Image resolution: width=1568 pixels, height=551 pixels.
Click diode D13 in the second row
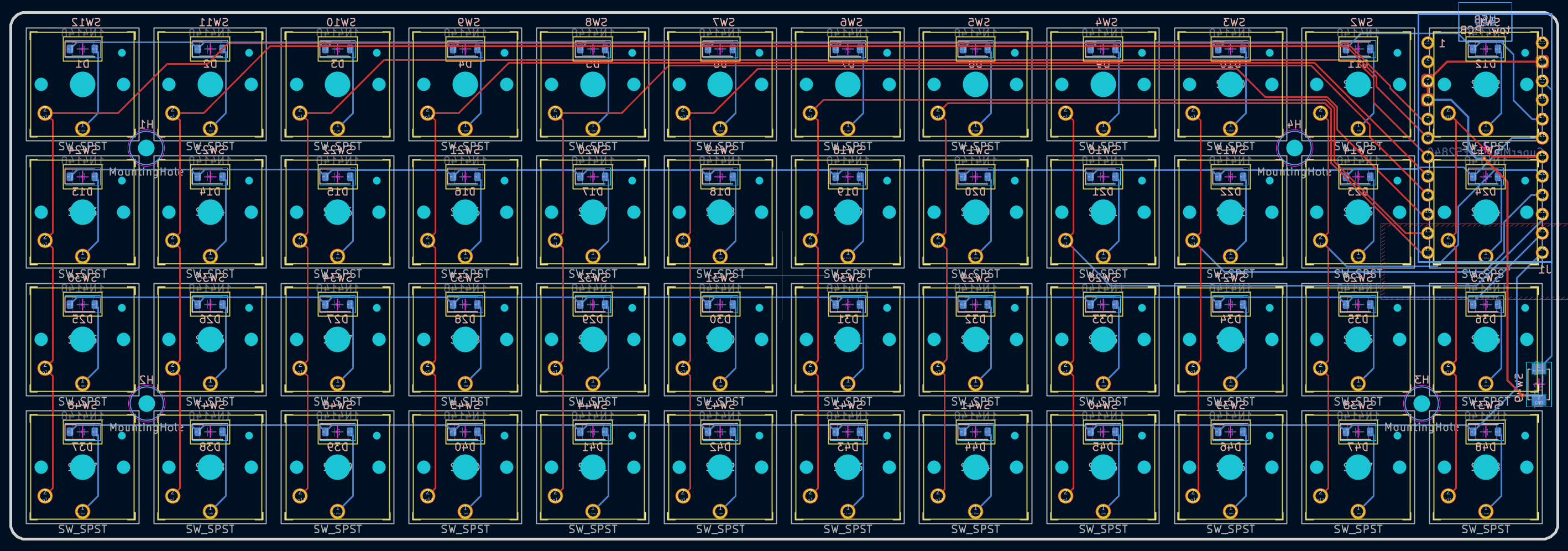coord(83,176)
